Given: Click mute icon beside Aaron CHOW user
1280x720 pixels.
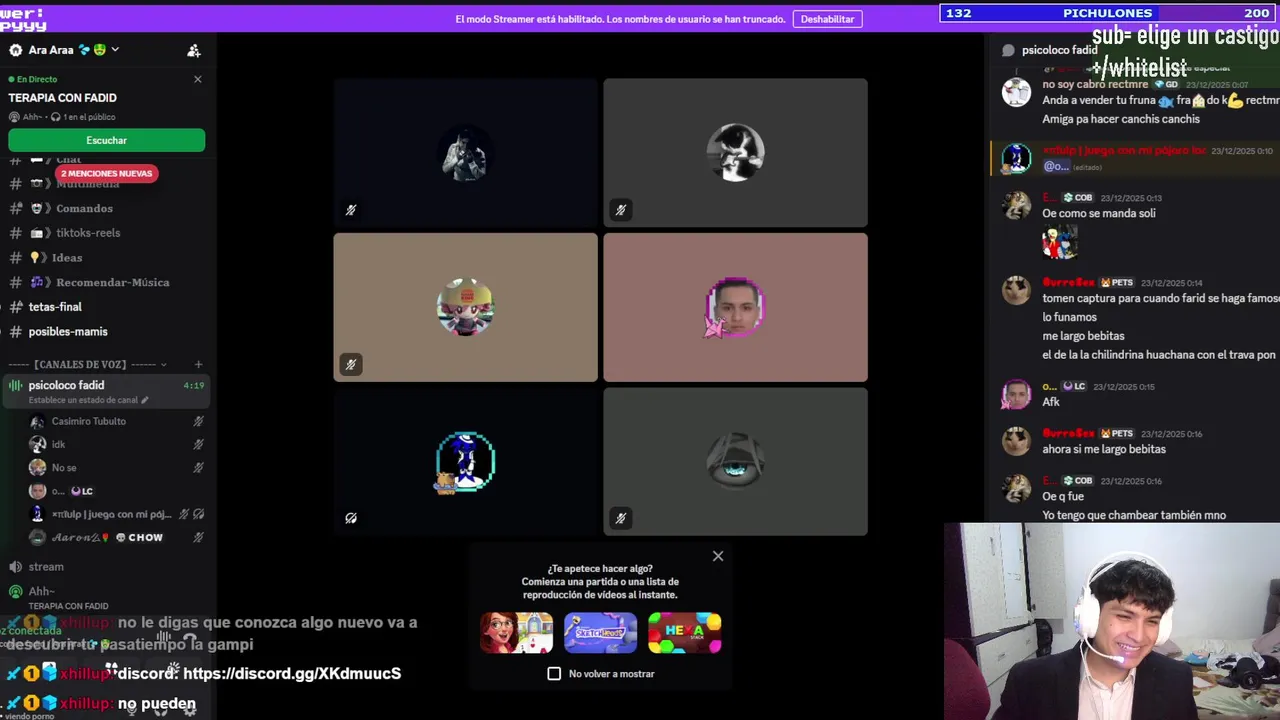Looking at the screenshot, I should [x=198, y=538].
